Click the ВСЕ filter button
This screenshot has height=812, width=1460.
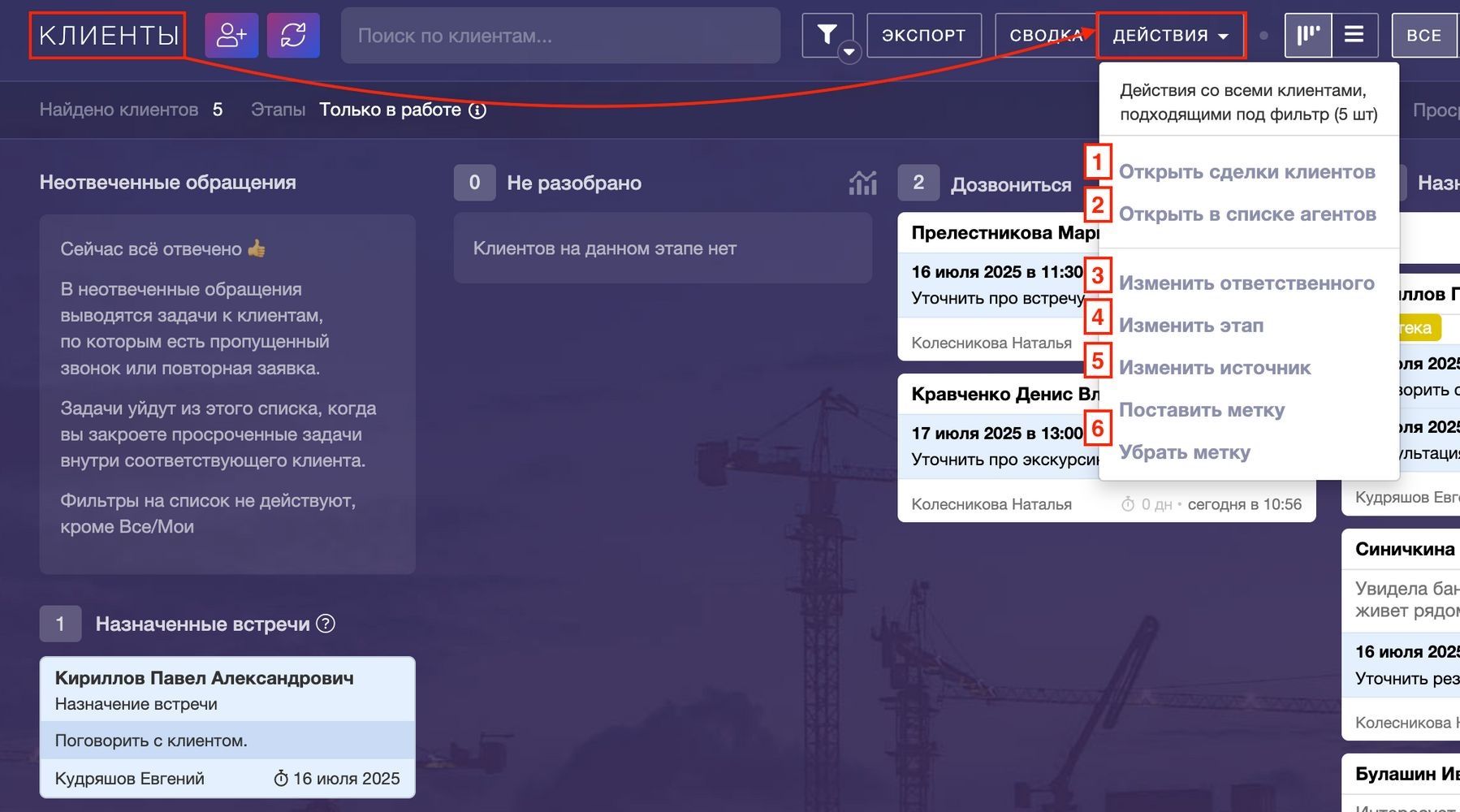[1424, 35]
